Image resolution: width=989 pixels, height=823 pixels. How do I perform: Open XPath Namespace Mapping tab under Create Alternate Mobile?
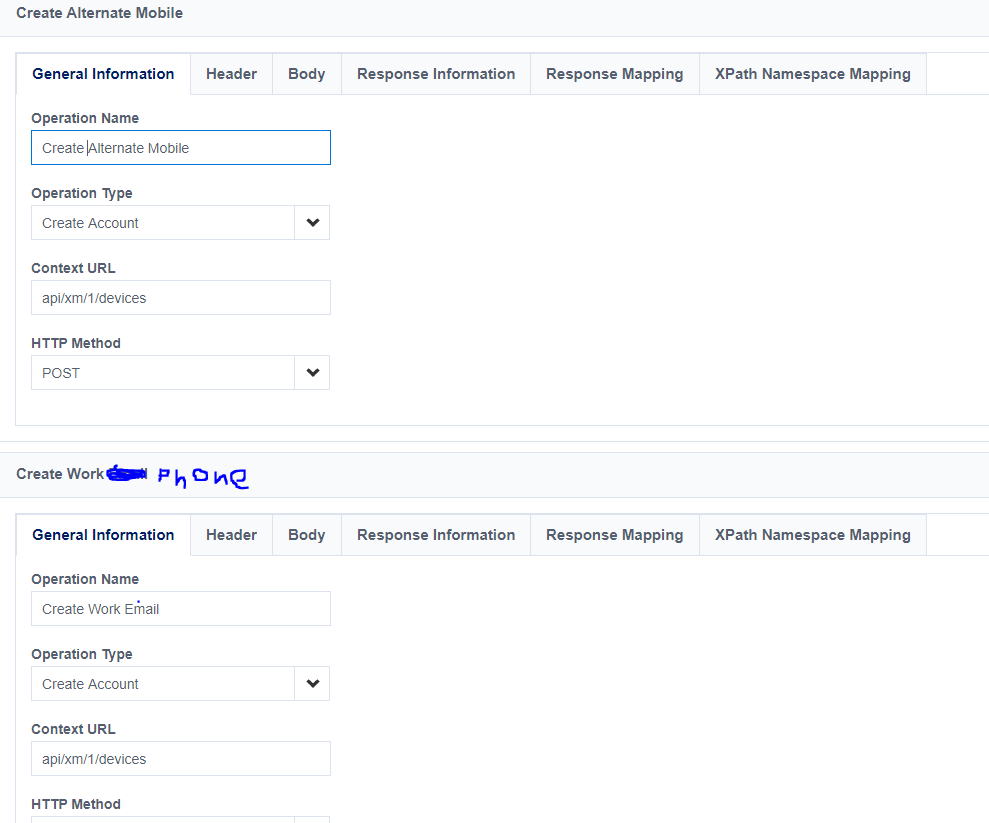point(812,74)
